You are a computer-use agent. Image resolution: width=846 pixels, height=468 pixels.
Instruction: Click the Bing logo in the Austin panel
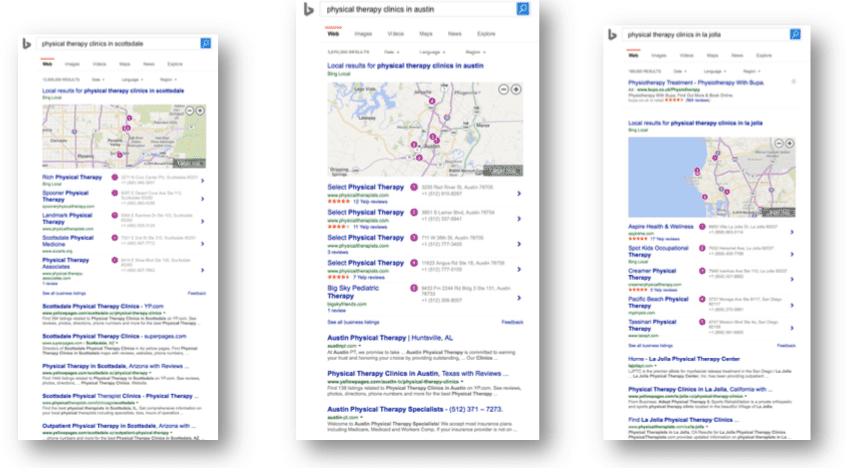click(309, 9)
